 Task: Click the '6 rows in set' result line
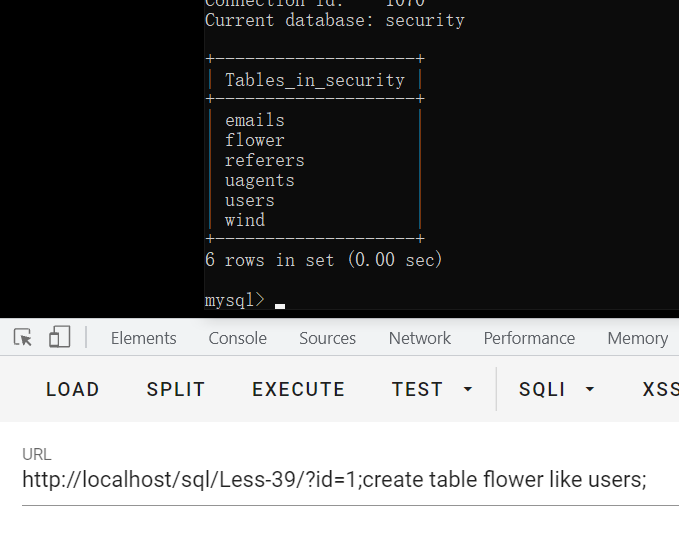point(323,260)
